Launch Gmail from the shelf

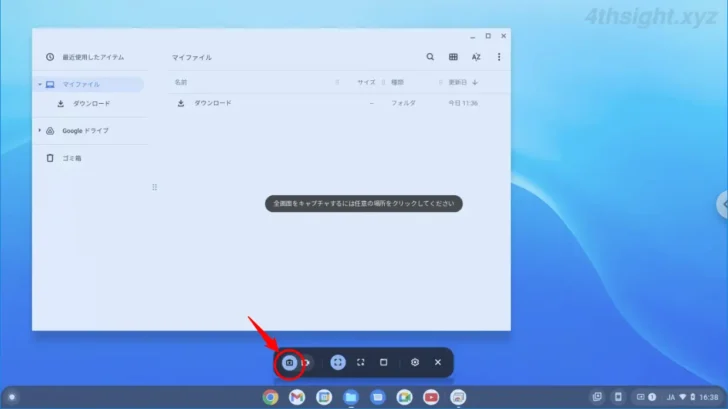[297, 397]
